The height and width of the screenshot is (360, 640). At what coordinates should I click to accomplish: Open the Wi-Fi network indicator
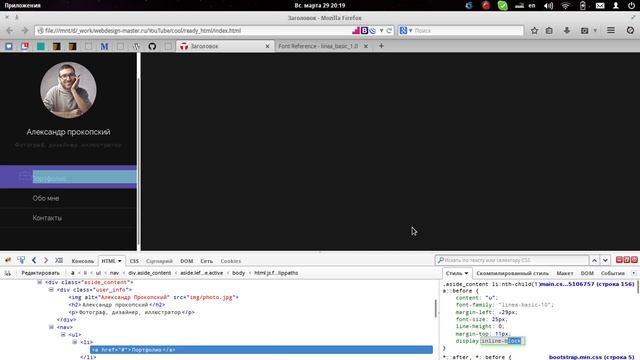[565, 5]
